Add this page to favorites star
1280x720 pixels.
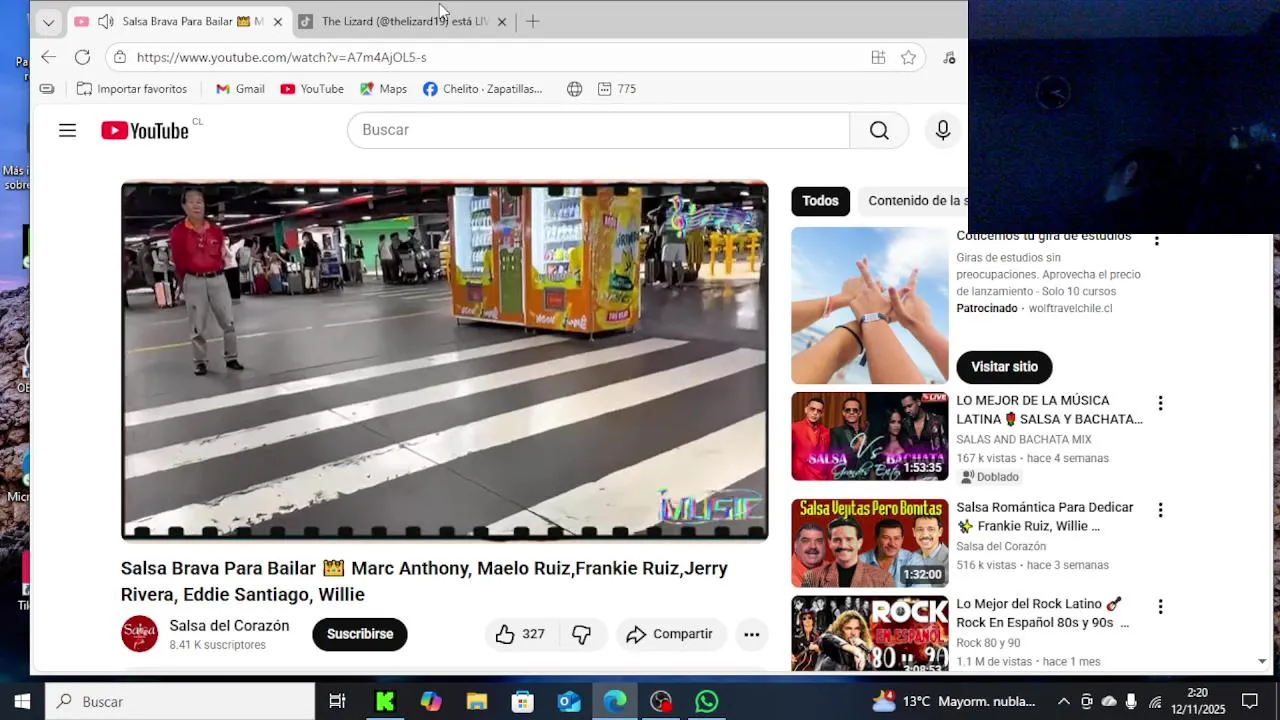(x=908, y=57)
